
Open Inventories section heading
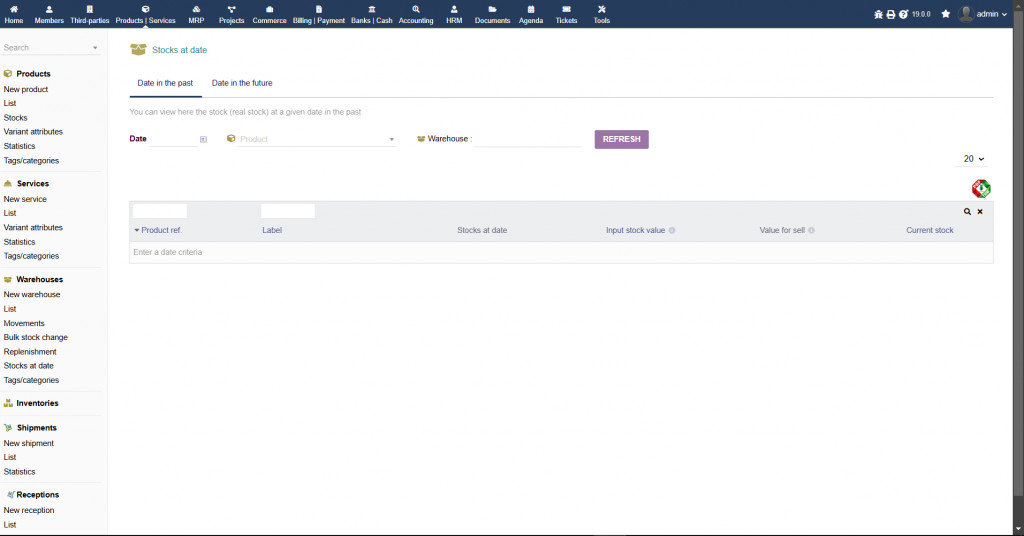(37, 403)
